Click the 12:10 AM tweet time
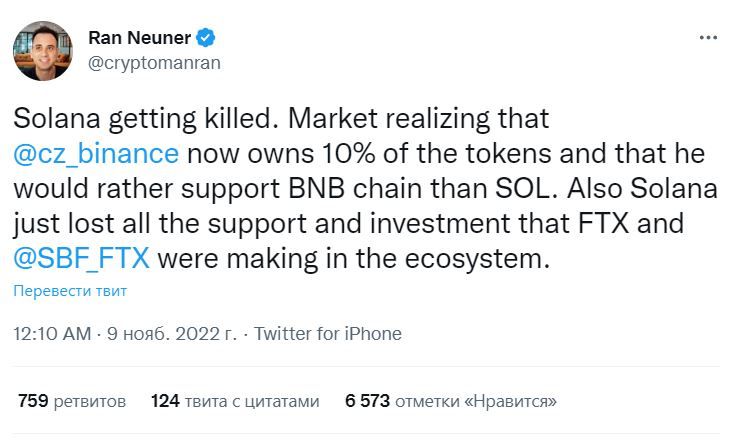Image resolution: width=741 pixels, height=441 pixels. tap(51, 334)
